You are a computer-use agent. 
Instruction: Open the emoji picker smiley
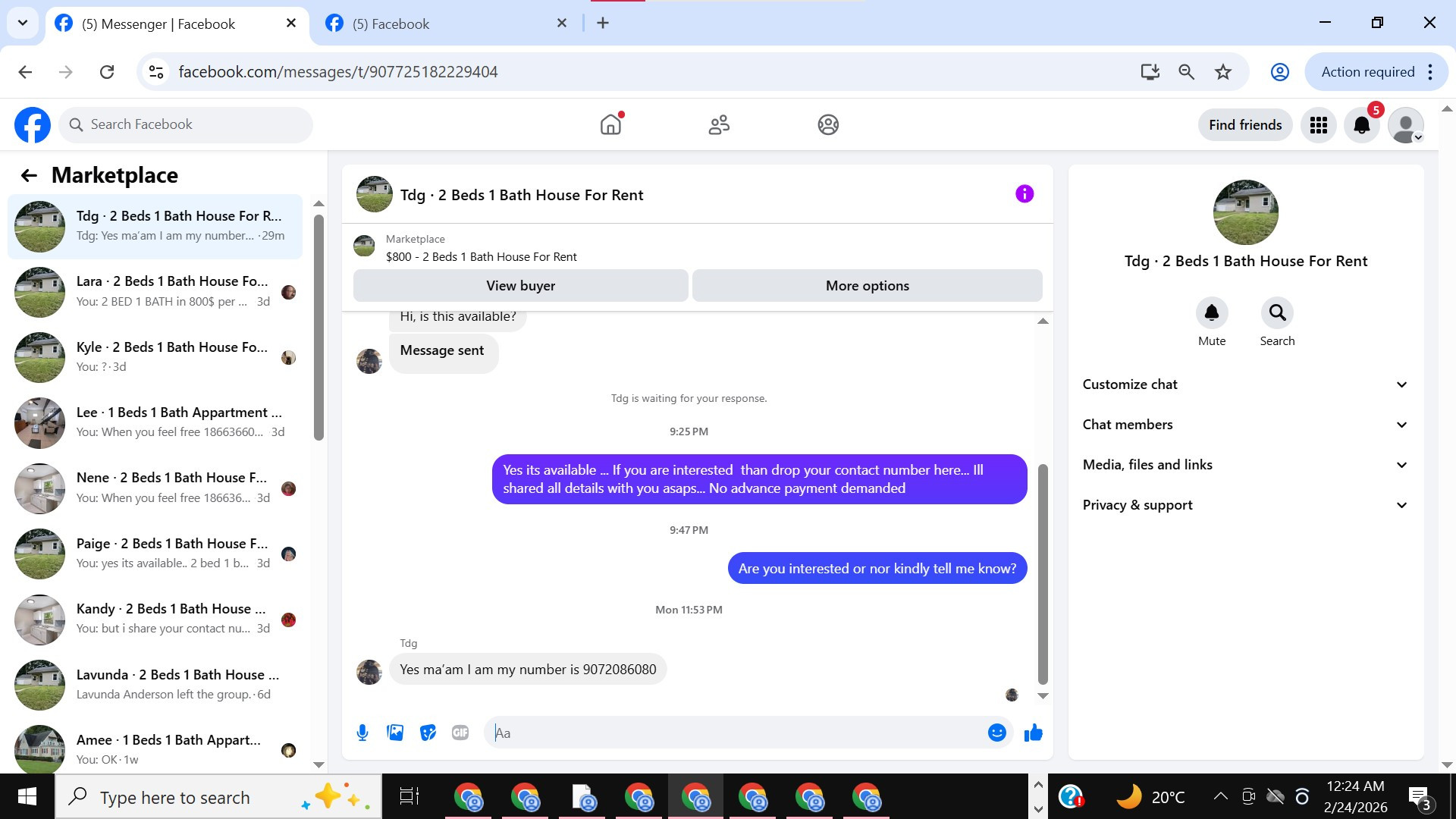click(996, 733)
